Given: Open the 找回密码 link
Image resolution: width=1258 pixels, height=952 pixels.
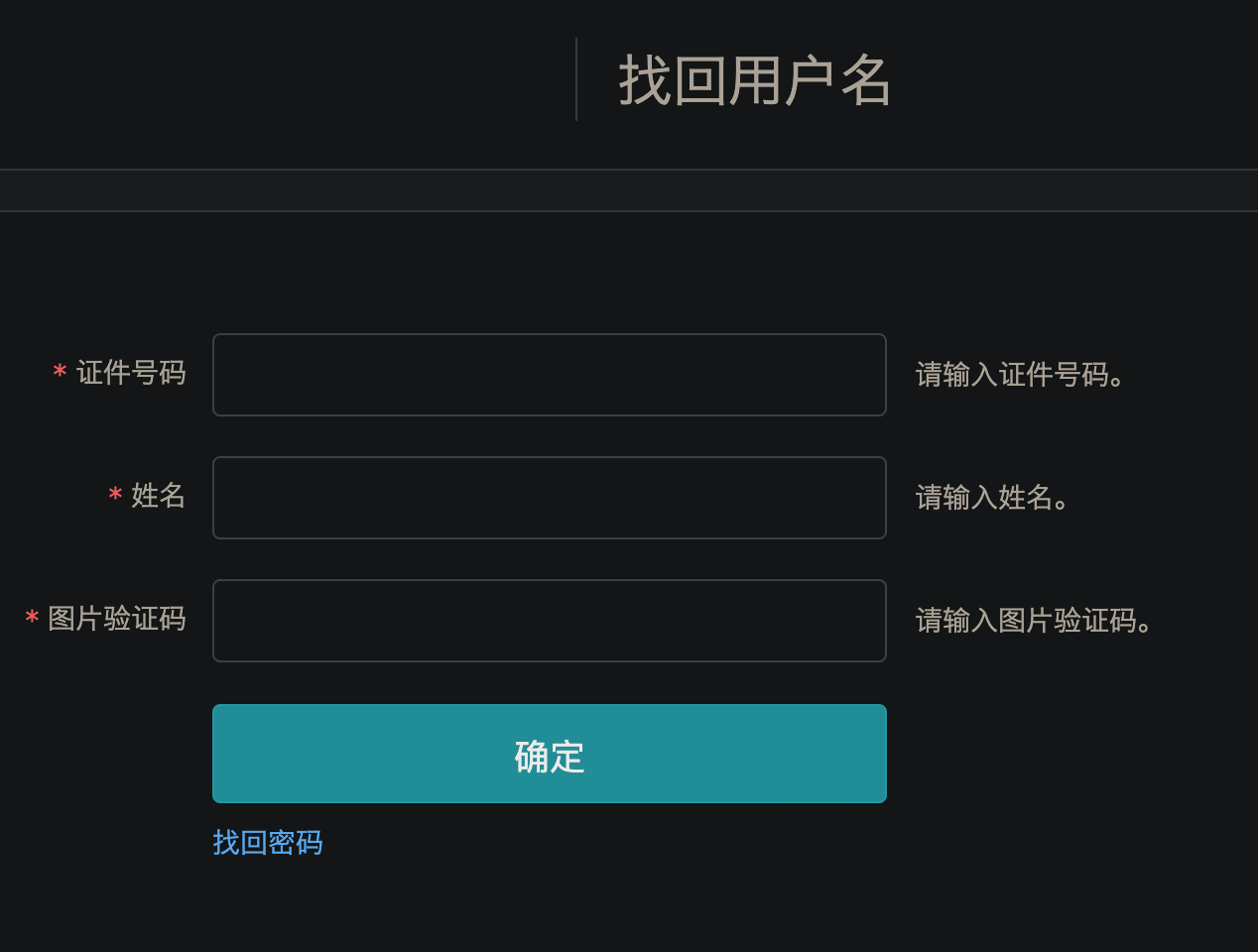Looking at the screenshot, I should (268, 843).
